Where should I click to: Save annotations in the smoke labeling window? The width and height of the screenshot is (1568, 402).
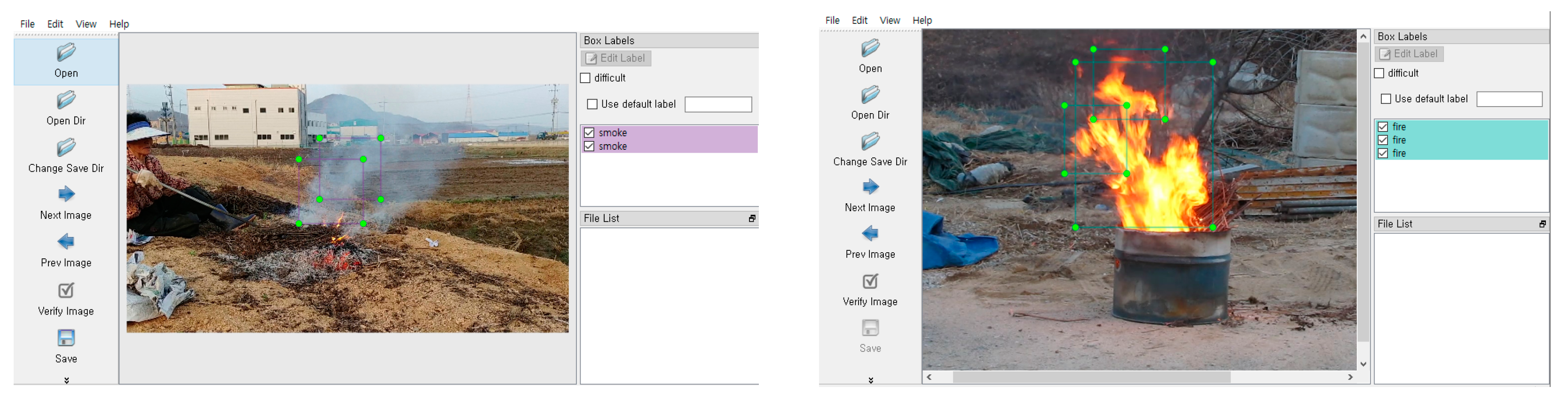66,338
